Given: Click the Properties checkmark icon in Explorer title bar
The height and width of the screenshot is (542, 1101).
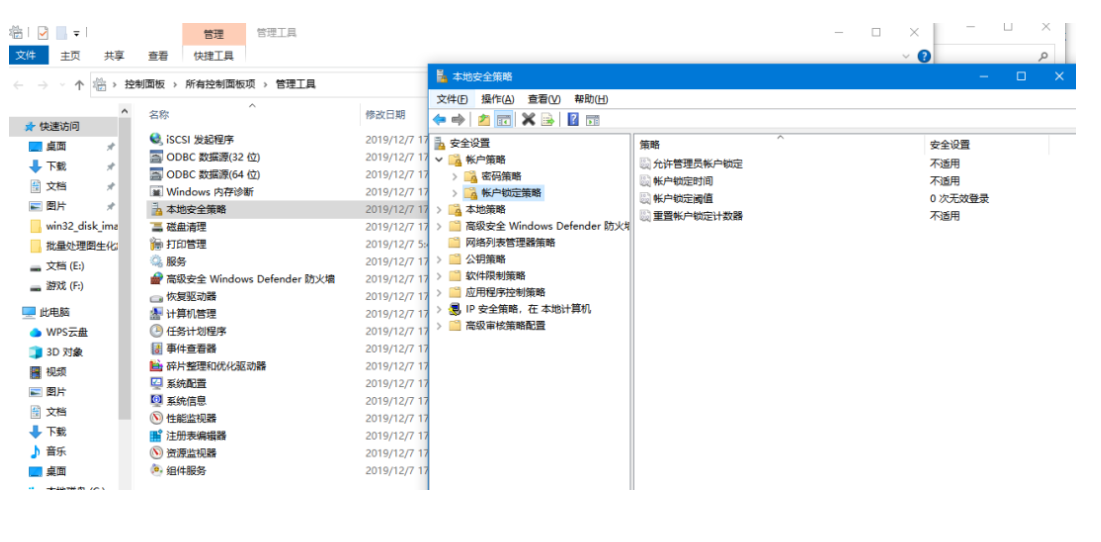Looking at the screenshot, I should [43, 32].
